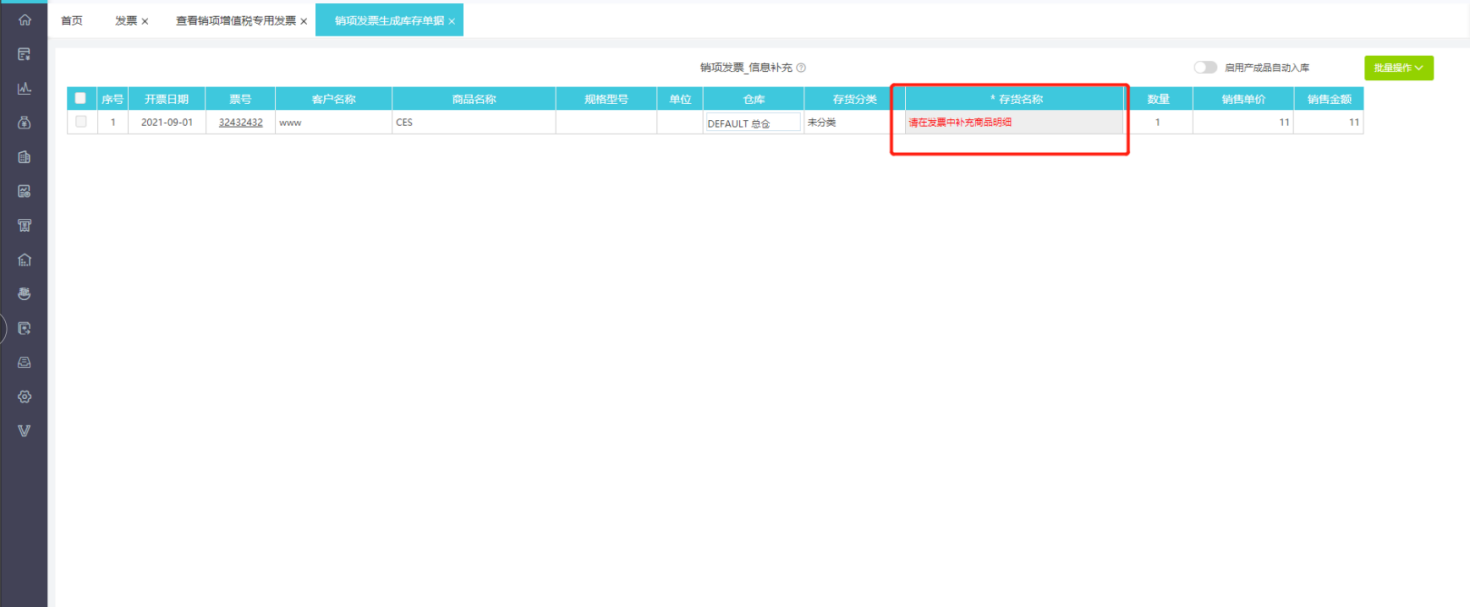Click the Home icon in the sidebar
1470x607 pixels.
pos(24,20)
